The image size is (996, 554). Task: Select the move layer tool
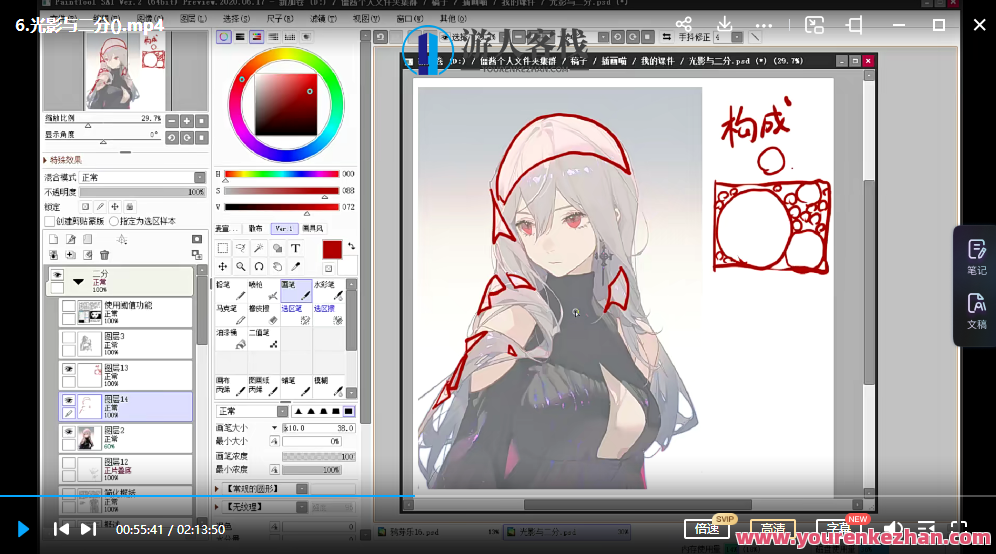pyautogui.click(x=222, y=267)
